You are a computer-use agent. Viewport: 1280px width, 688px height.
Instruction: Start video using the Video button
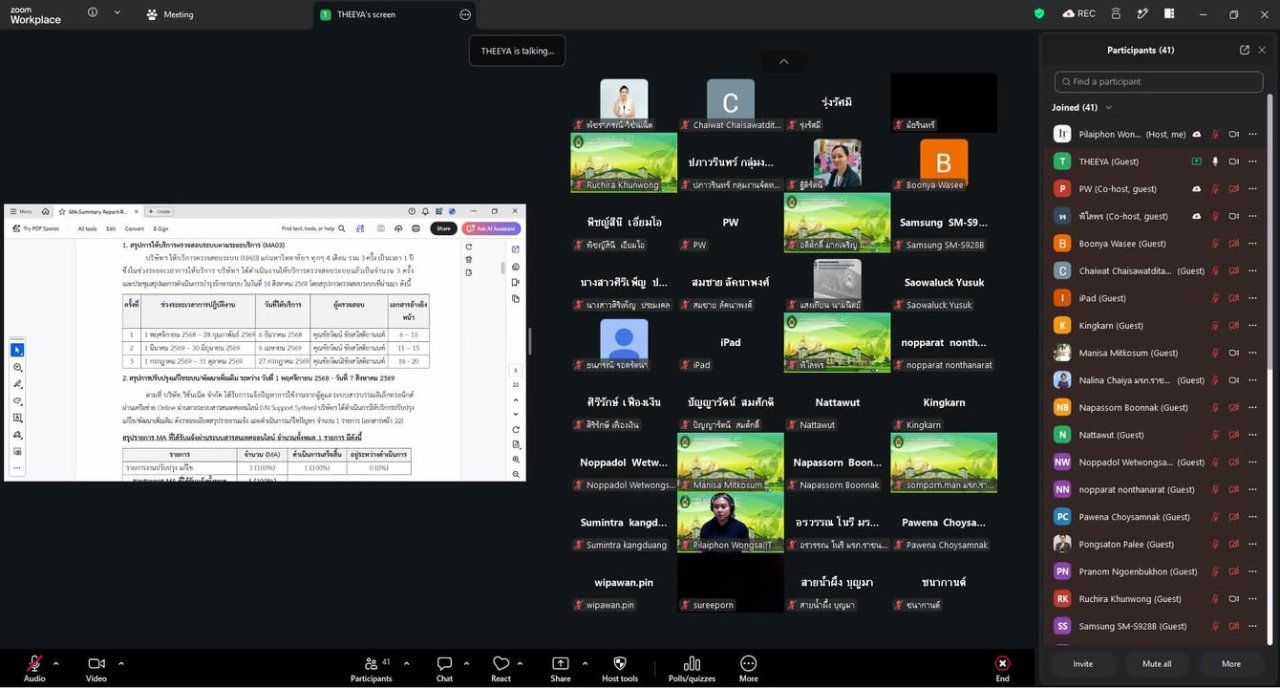[96, 668]
